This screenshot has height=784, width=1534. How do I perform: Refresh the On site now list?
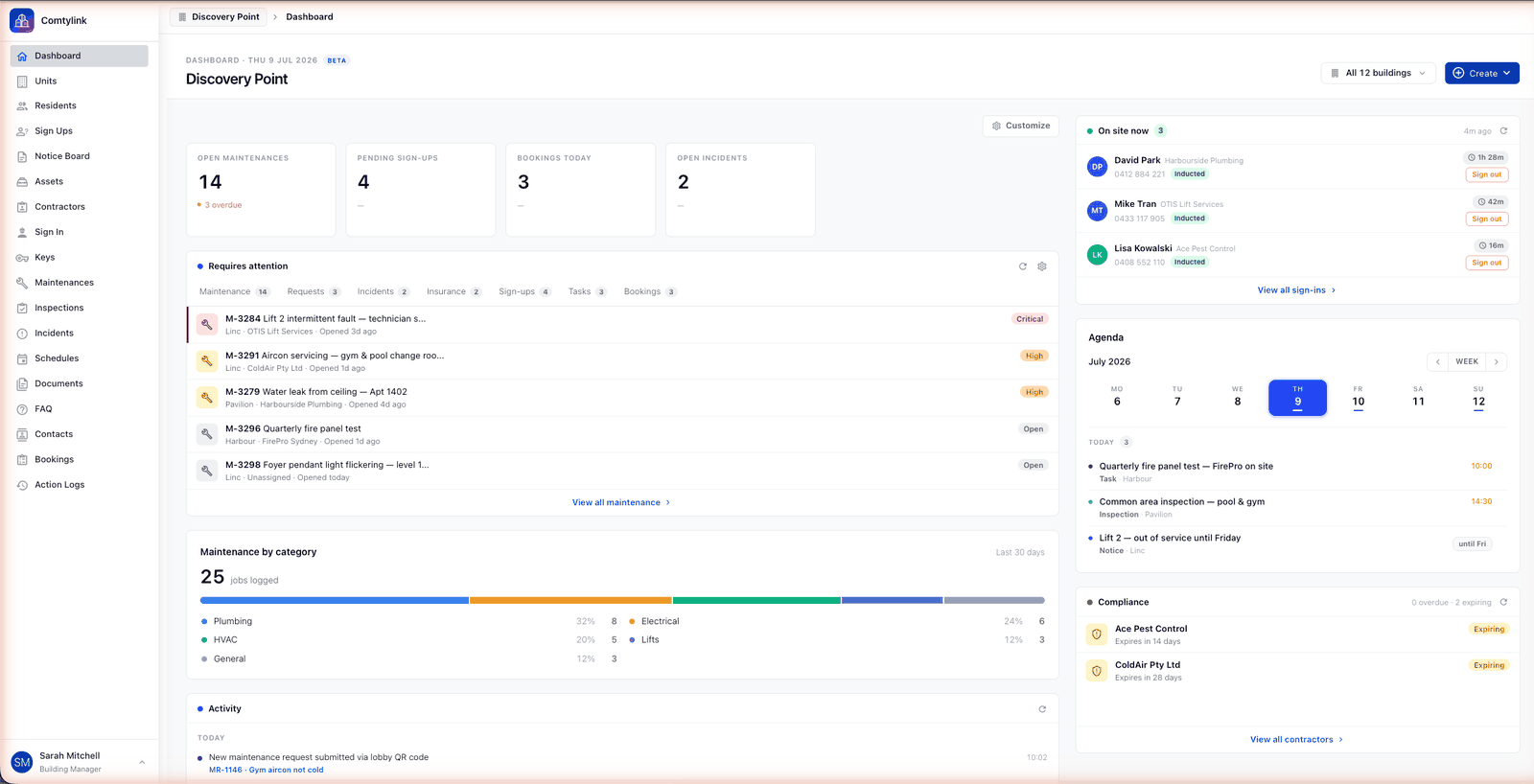point(1503,131)
